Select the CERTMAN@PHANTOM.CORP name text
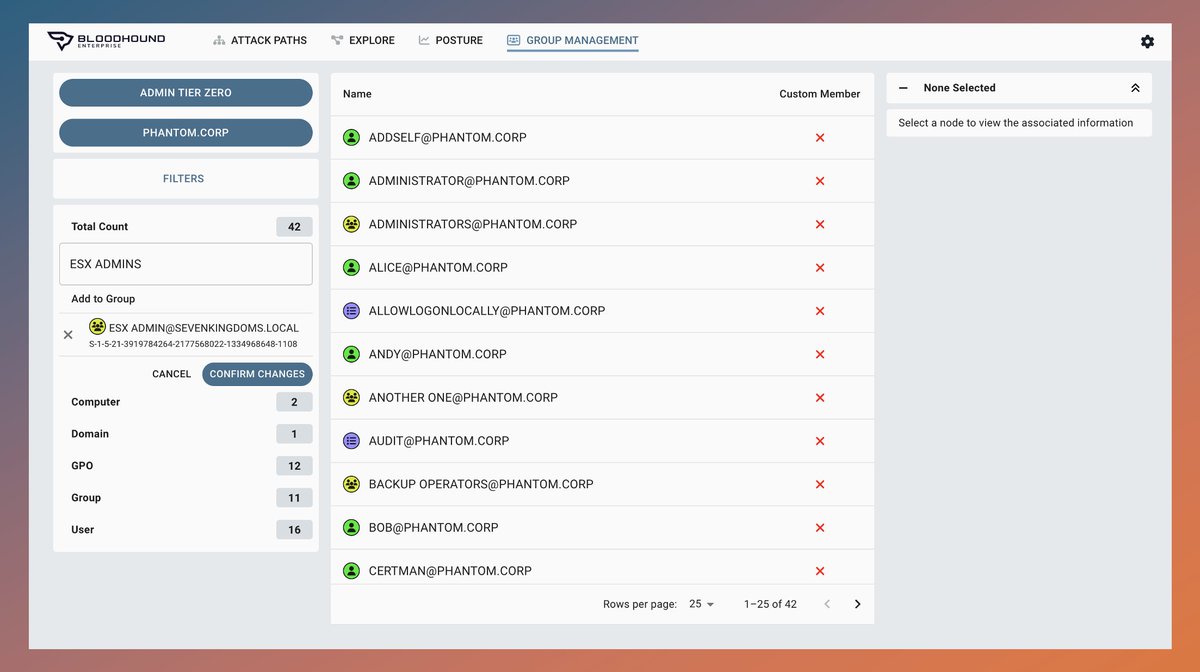The width and height of the screenshot is (1200, 672). click(450, 571)
